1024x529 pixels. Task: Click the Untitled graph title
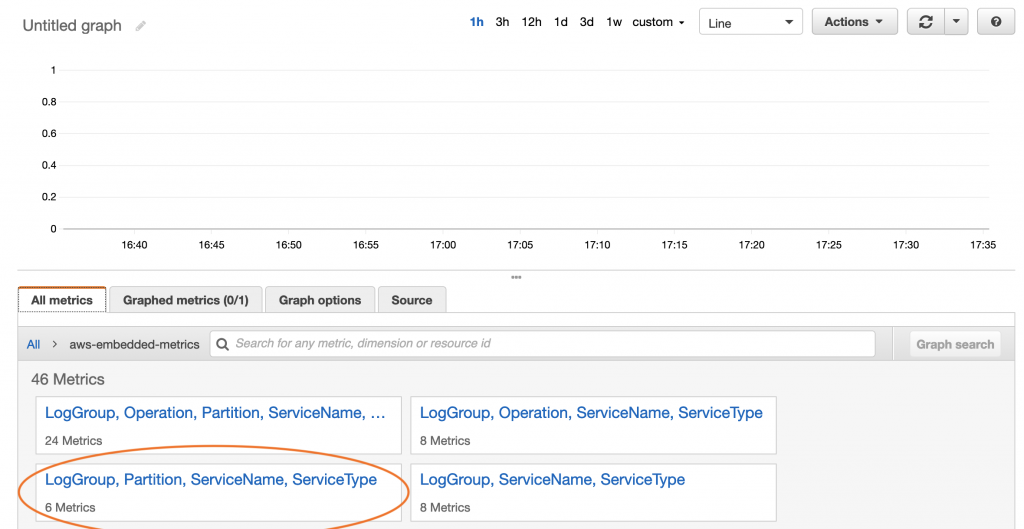coord(72,26)
